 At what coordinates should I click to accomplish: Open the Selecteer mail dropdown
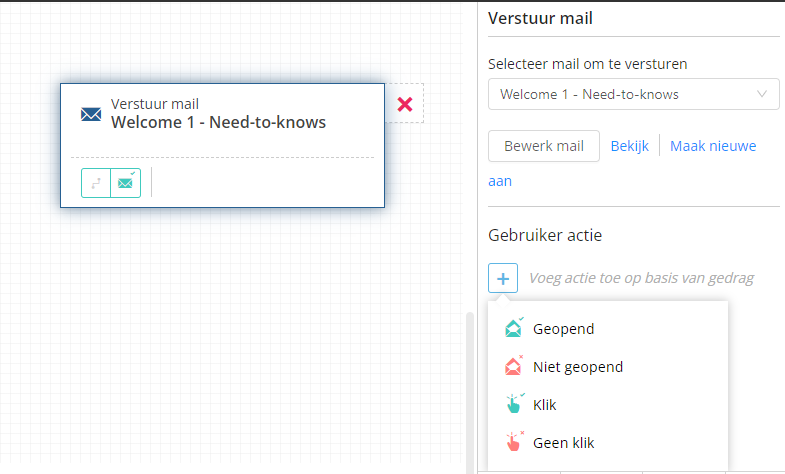pyautogui.click(x=633, y=94)
